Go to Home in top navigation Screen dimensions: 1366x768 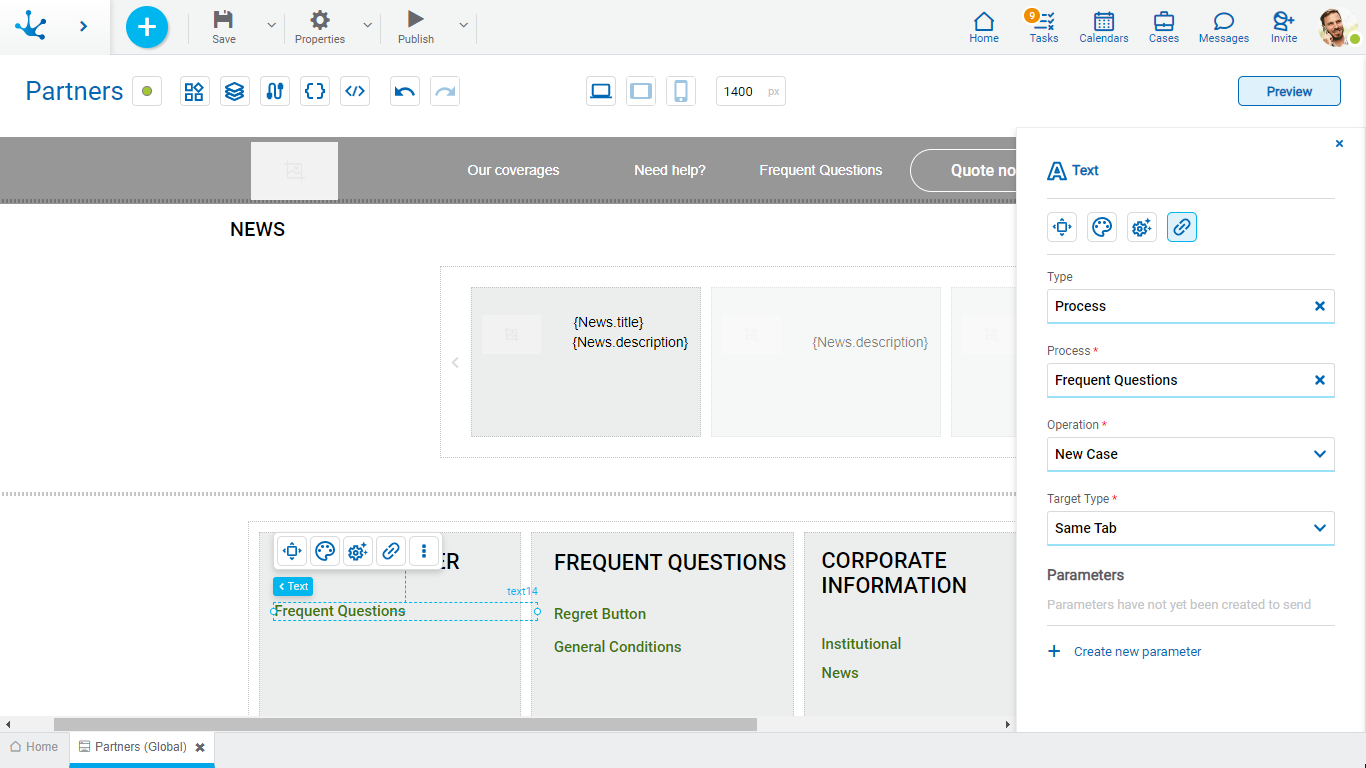(984, 27)
